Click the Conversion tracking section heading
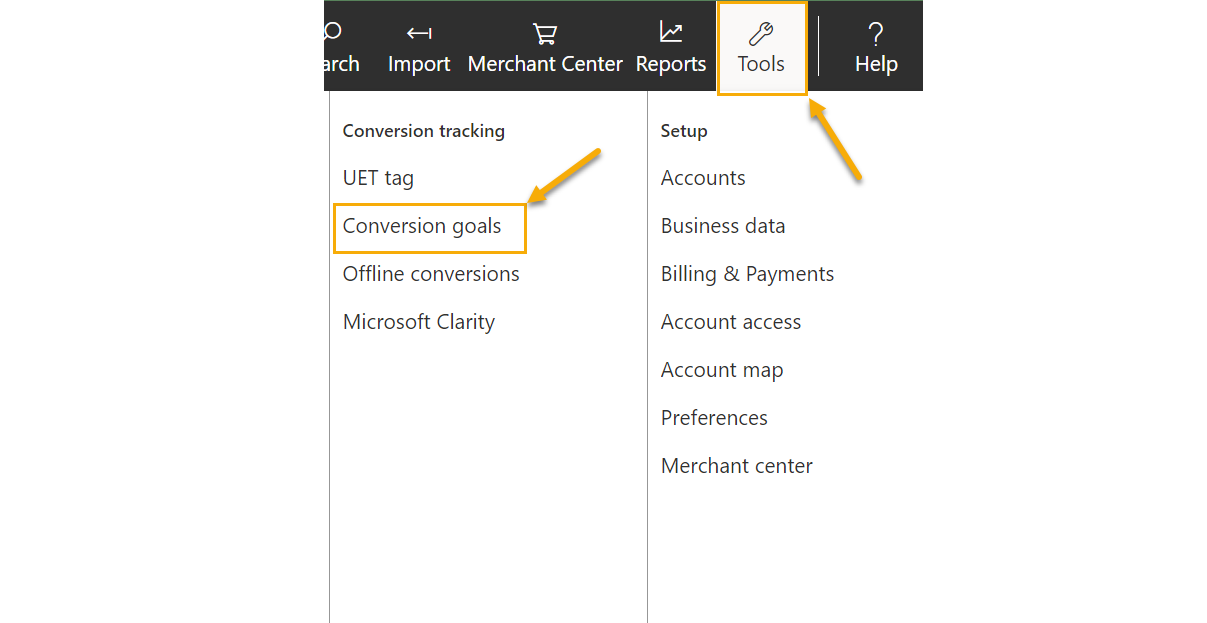1207x623 pixels. coord(424,131)
